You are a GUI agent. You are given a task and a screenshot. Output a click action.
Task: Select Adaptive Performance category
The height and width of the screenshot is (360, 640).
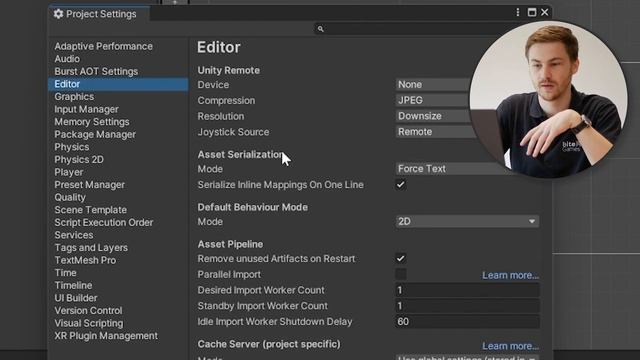104,46
